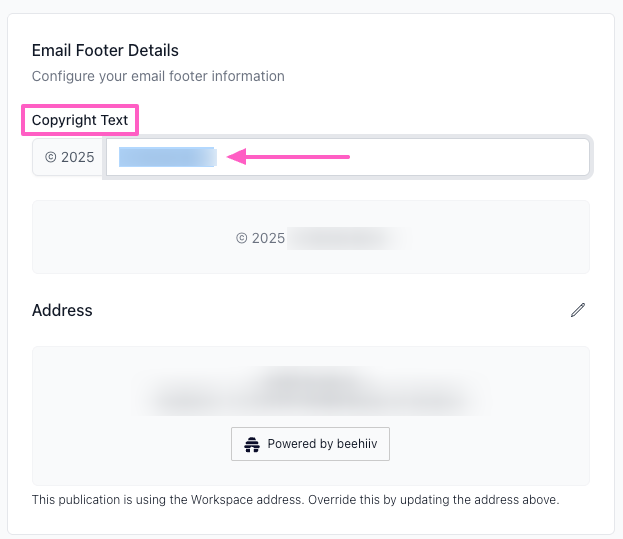The height and width of the screenshot is (539, 623).
Task: Focus the Copyright Text input field
Action: (x=400, y=157)
